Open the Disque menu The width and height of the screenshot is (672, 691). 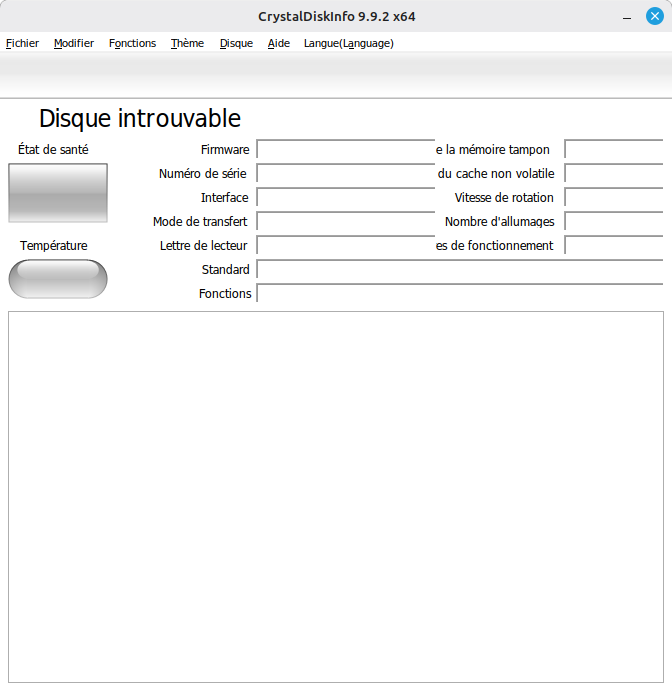236,43
